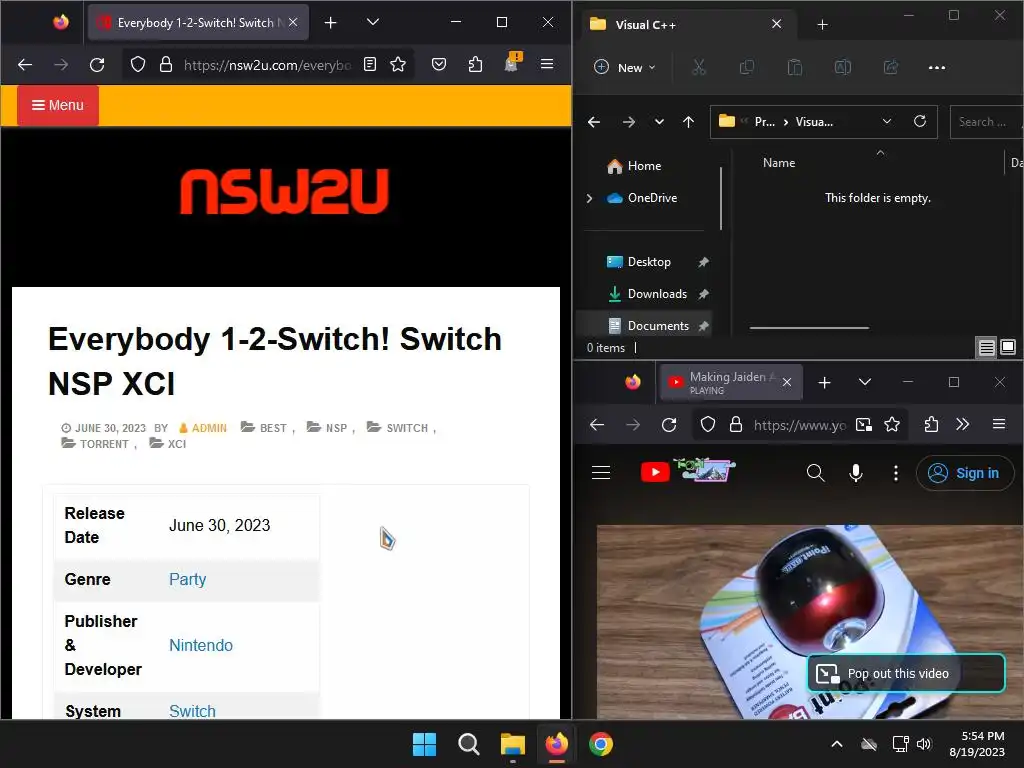
Task: Follow the Nintendo publisher link
Action: [201, 645]
